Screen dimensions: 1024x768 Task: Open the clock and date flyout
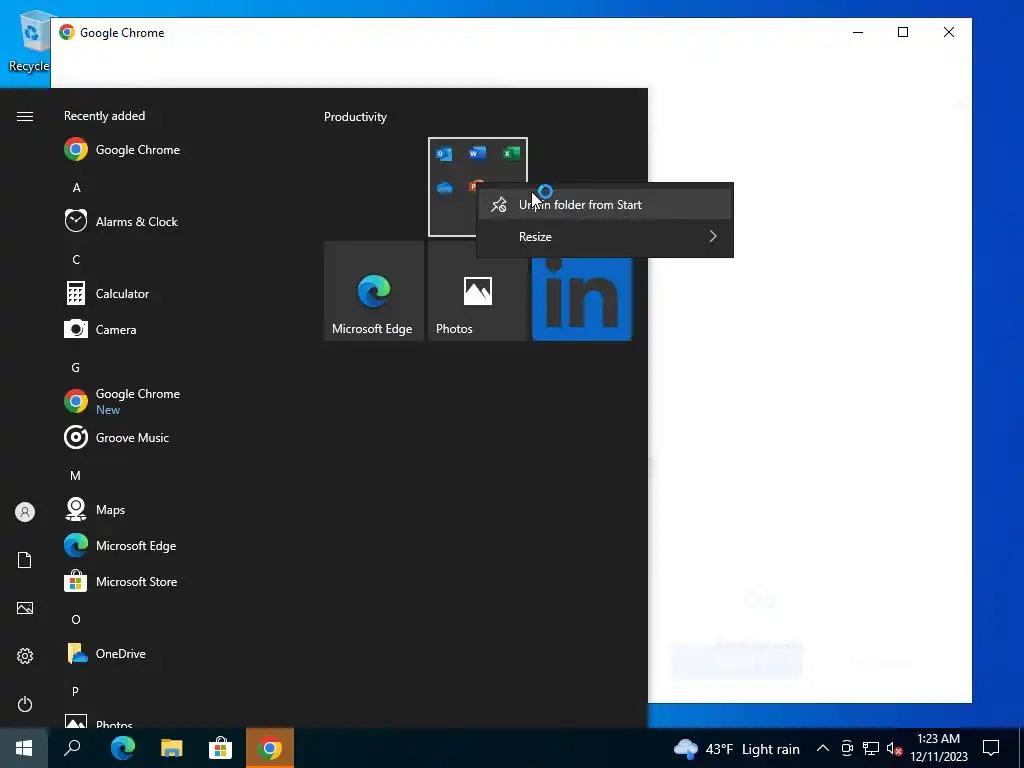click(x=938, y=748)
